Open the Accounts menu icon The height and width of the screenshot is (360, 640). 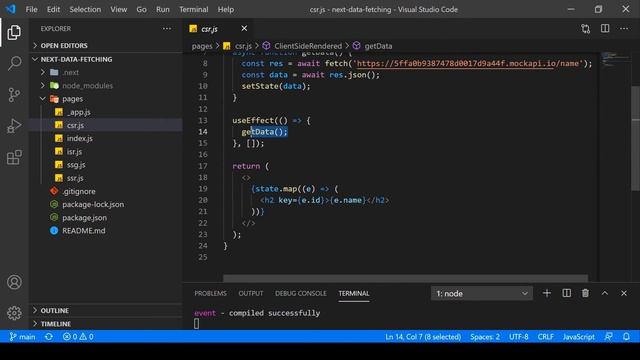(x=14, y=282)
